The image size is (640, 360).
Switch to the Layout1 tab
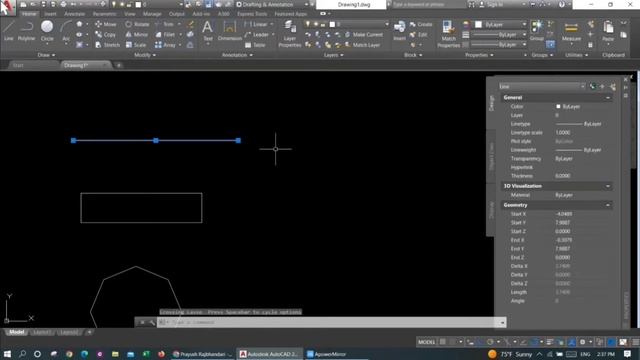[42, 332]
